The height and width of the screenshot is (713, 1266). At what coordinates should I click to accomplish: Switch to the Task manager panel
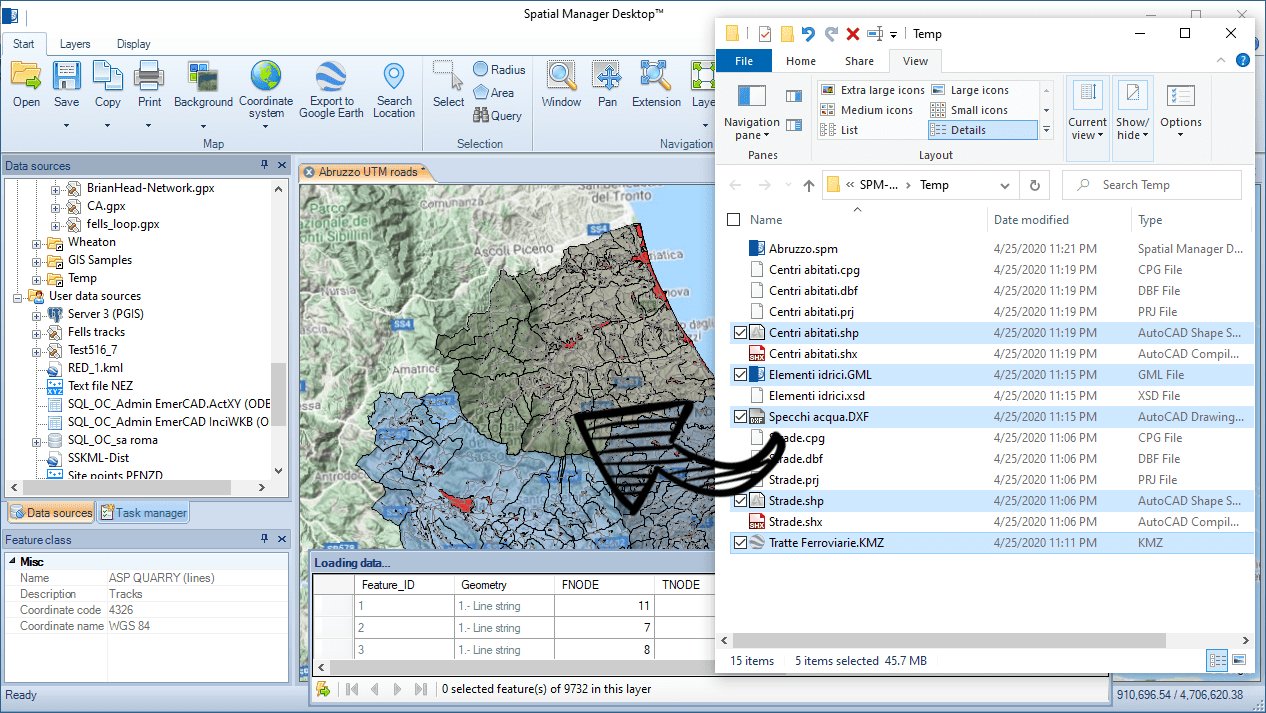pos(143,513)
